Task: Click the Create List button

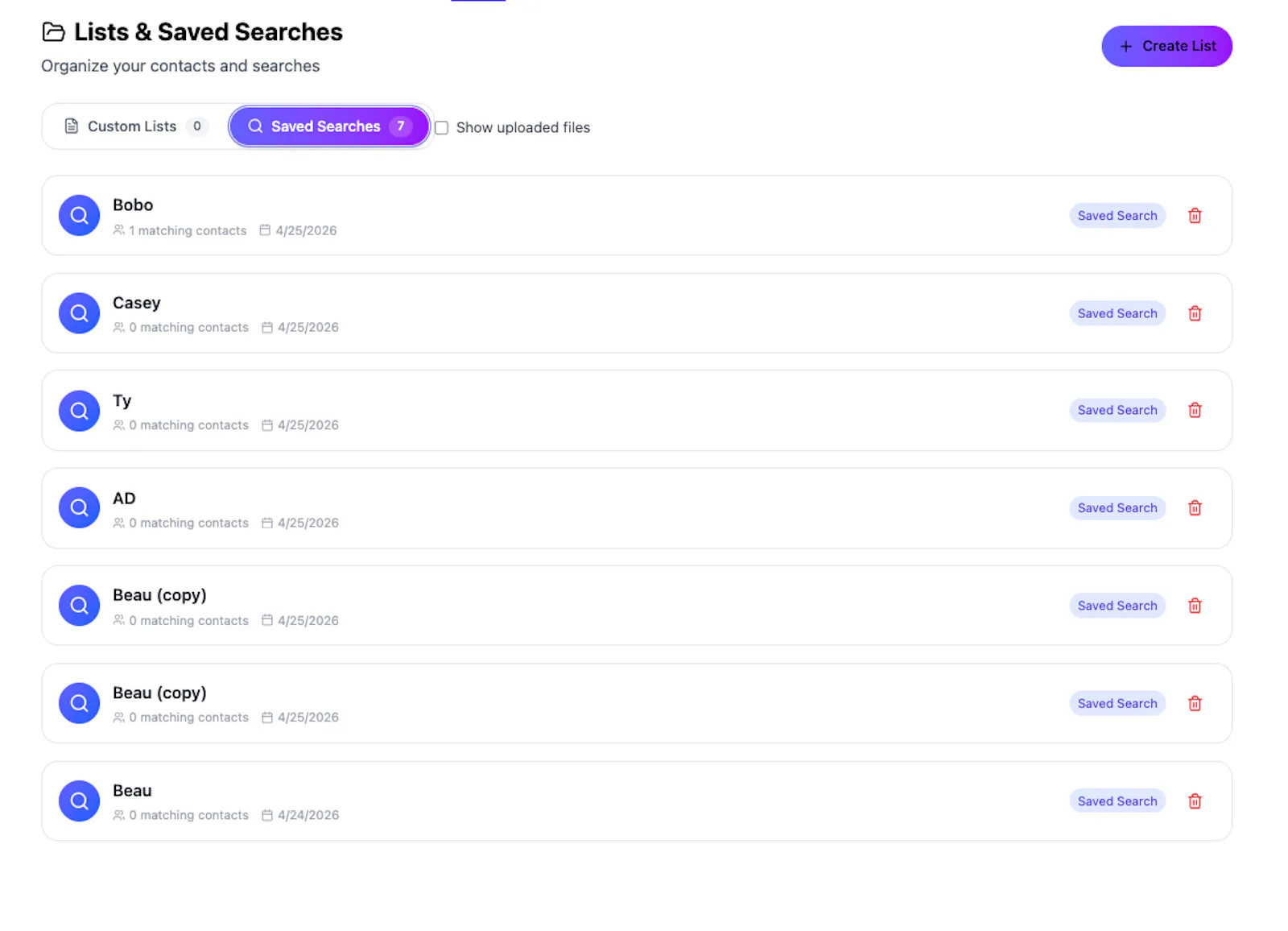Action: pos(1166,47)
